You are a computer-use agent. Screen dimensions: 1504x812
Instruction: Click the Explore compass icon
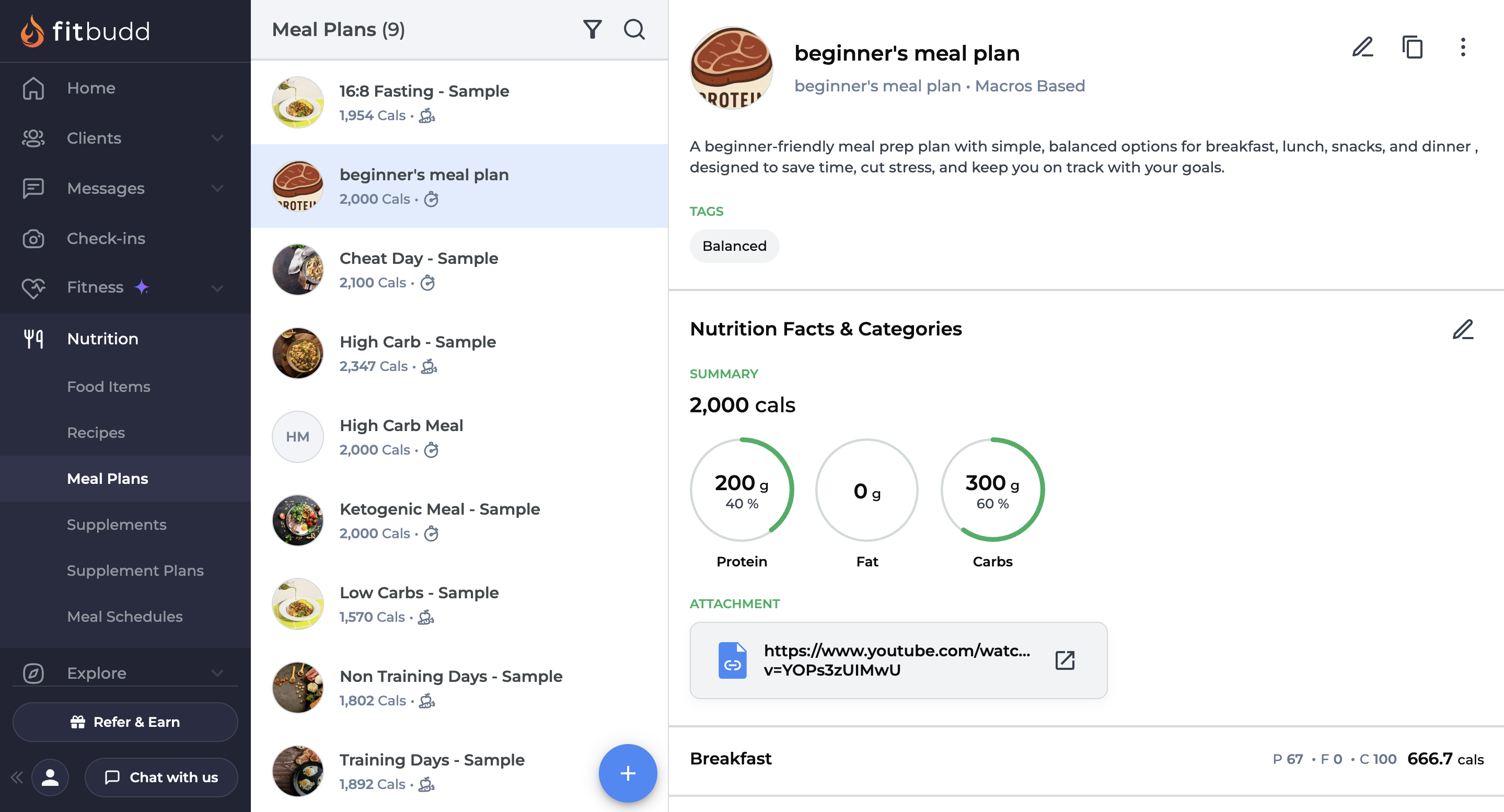33,673
